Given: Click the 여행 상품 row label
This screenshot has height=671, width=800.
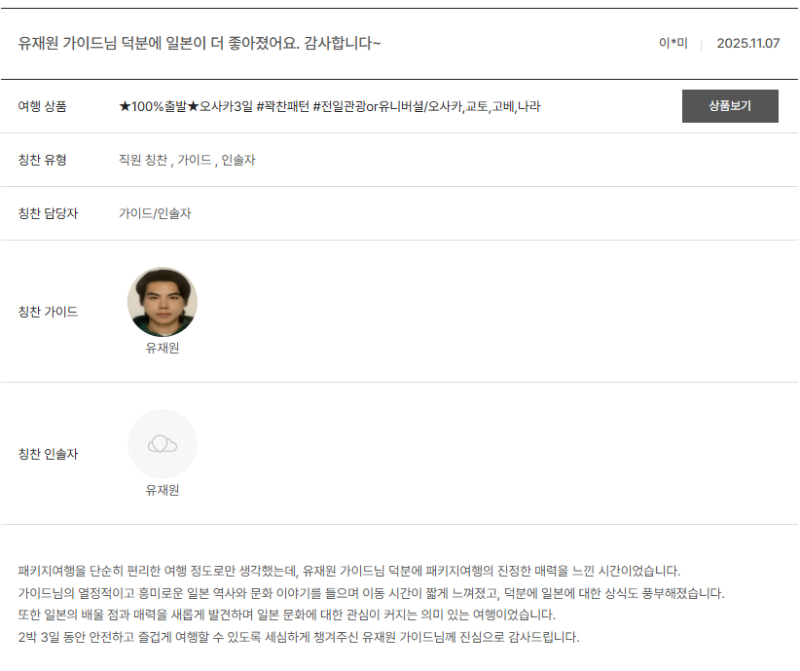Looking at the screenshot, I should 42,106.
